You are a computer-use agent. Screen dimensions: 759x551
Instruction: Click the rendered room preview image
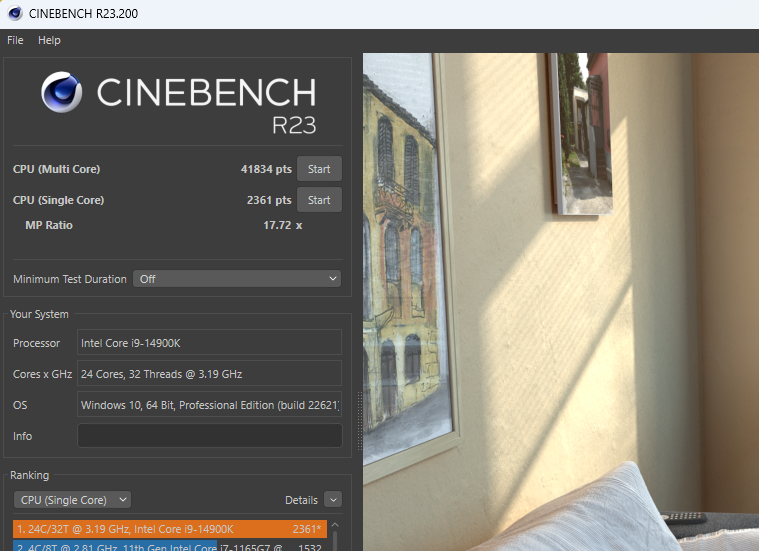tap(560, 300)
